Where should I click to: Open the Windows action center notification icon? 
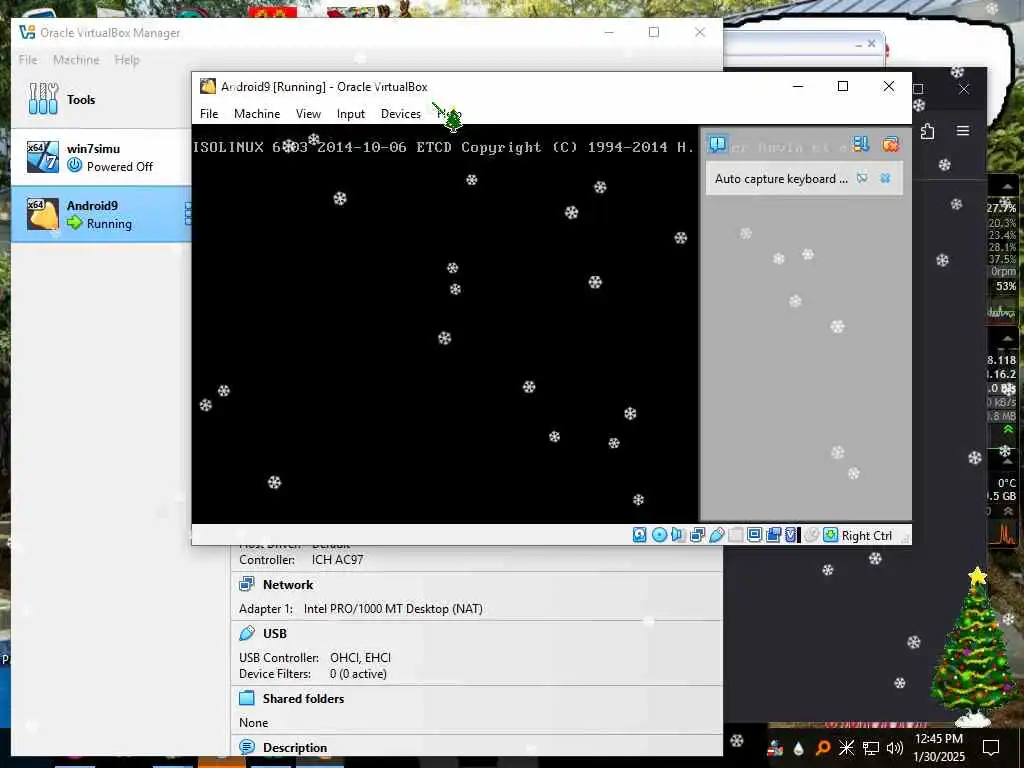point(991,748)
